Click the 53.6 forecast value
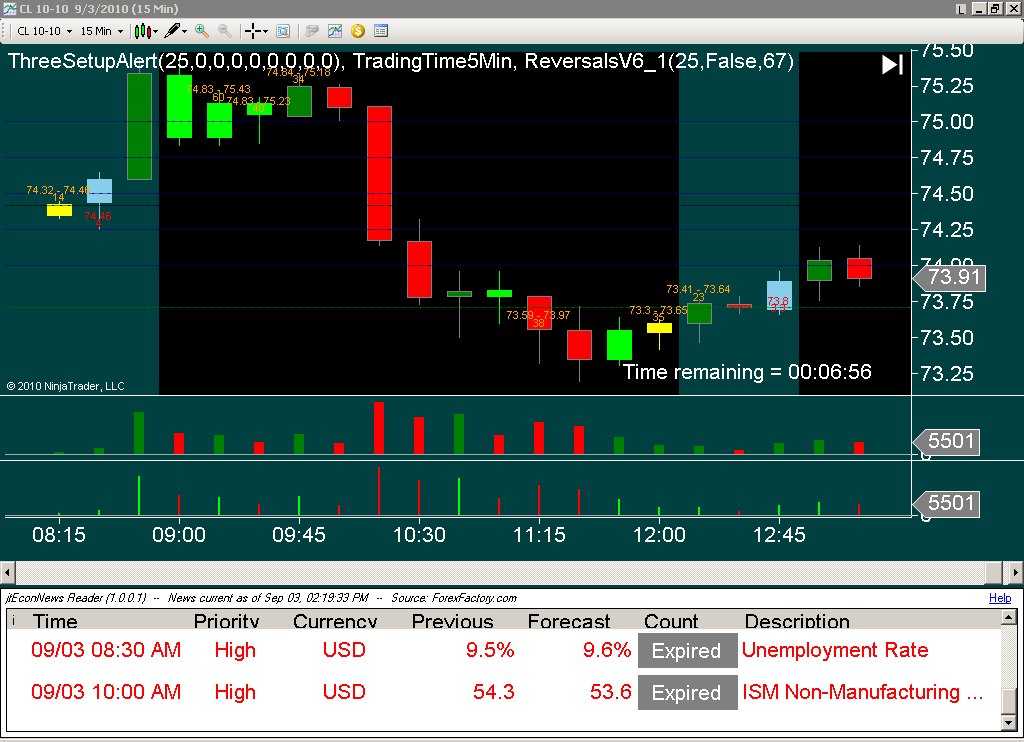This screenshot has width=1024, height=742. point(611,692)
